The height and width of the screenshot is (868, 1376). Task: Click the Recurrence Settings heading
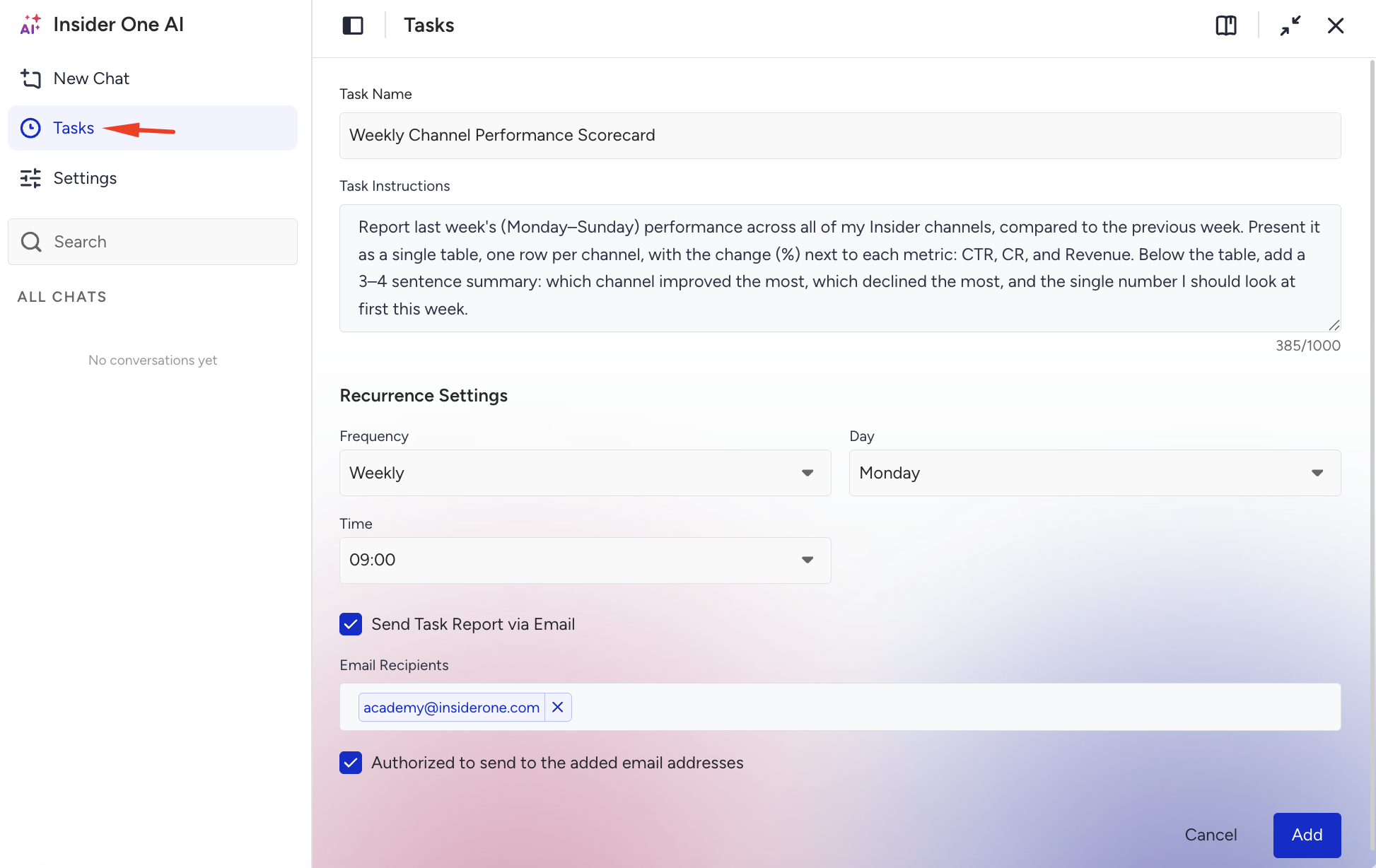pos(424,395)
